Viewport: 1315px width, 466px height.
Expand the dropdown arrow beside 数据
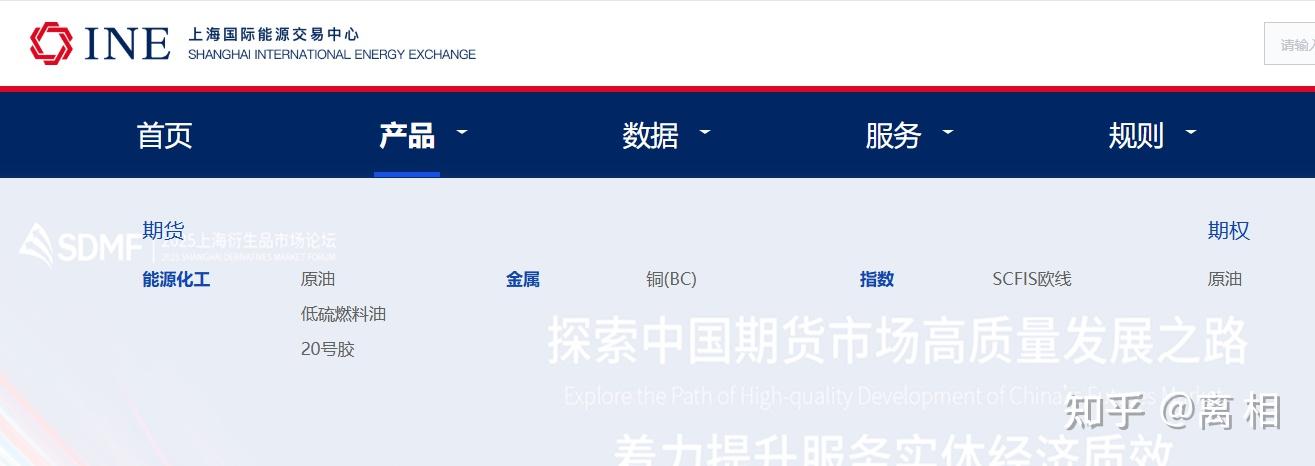705,132
